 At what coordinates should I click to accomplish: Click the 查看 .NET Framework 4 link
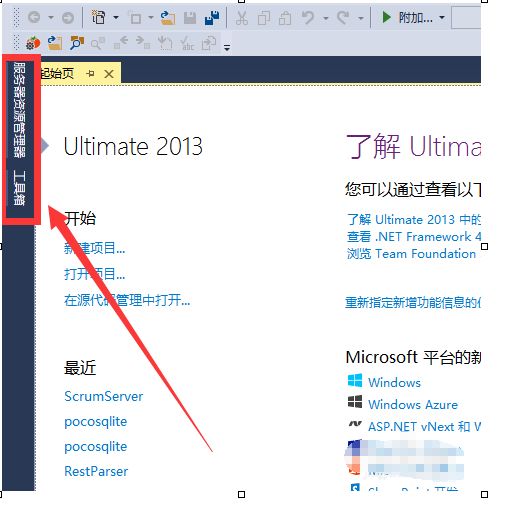point(414,237)
